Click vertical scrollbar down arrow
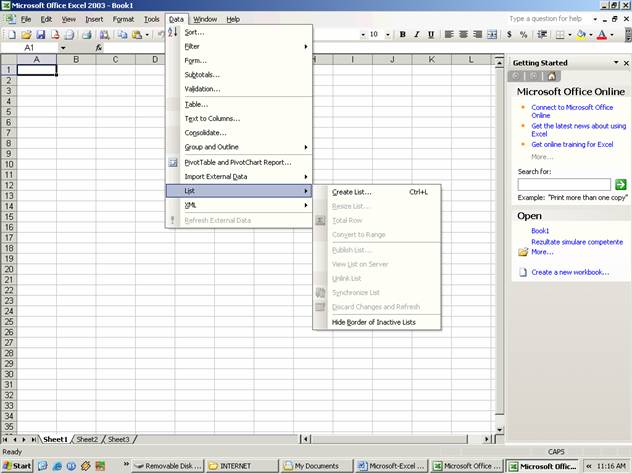The height and width of the screenshot is (474, 632). click(x=499, y=430)
